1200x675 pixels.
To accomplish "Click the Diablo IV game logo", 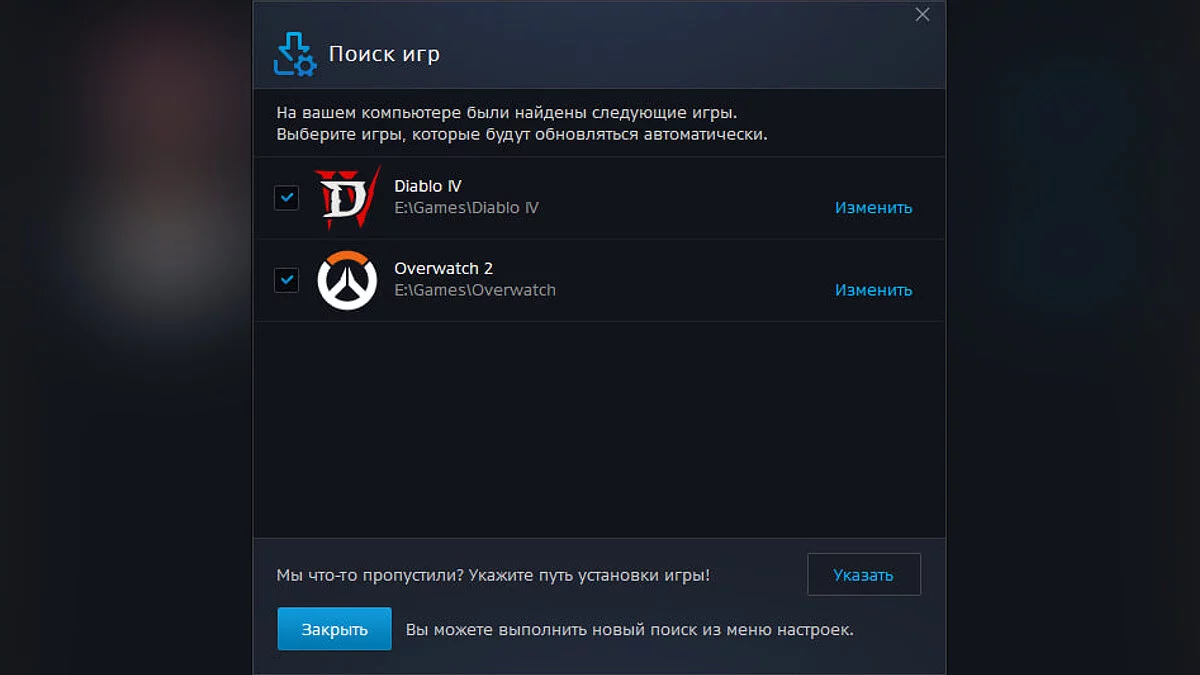I will [x=347, y=197].
